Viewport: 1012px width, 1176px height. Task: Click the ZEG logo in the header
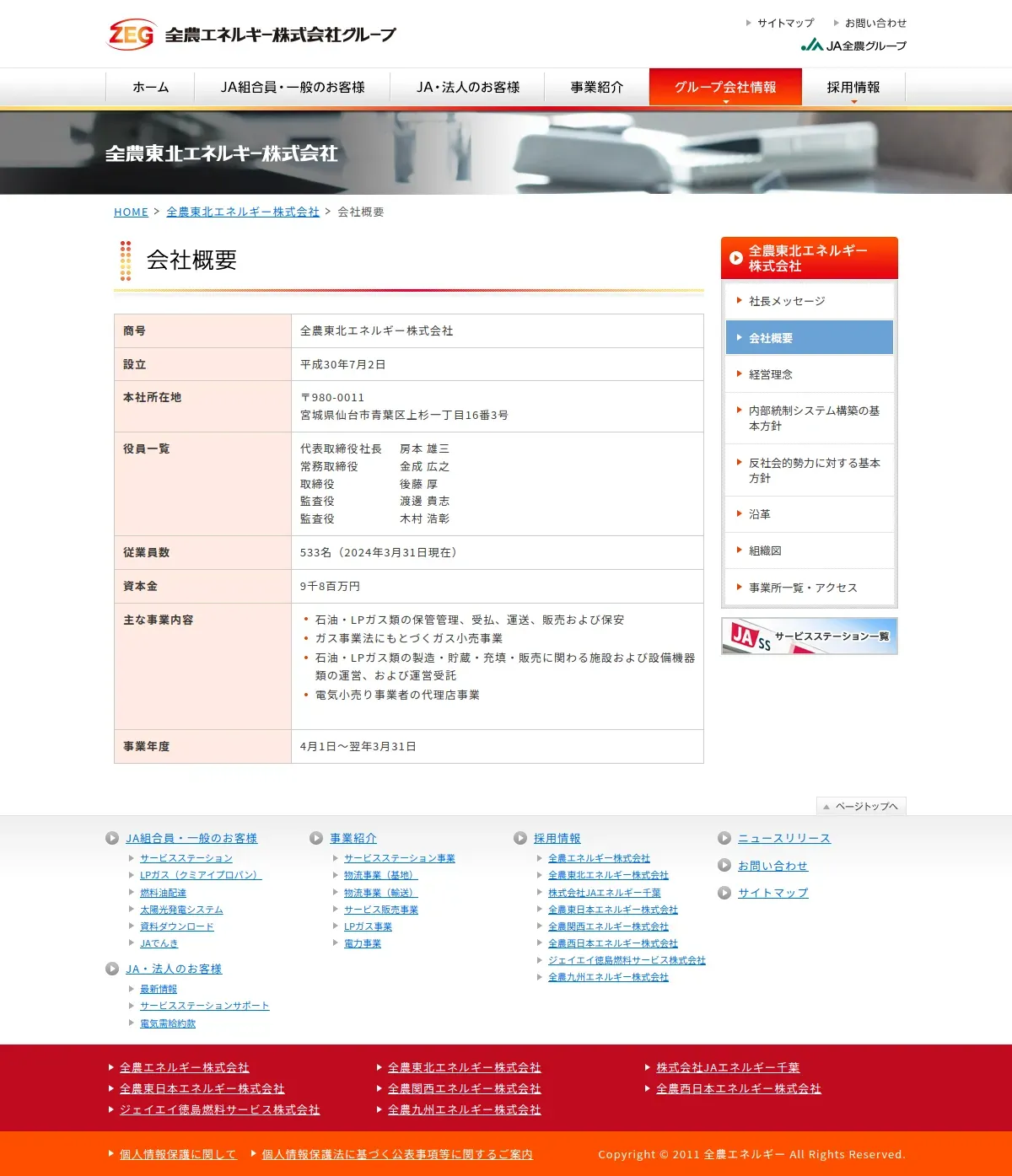(x=132, y=35)
